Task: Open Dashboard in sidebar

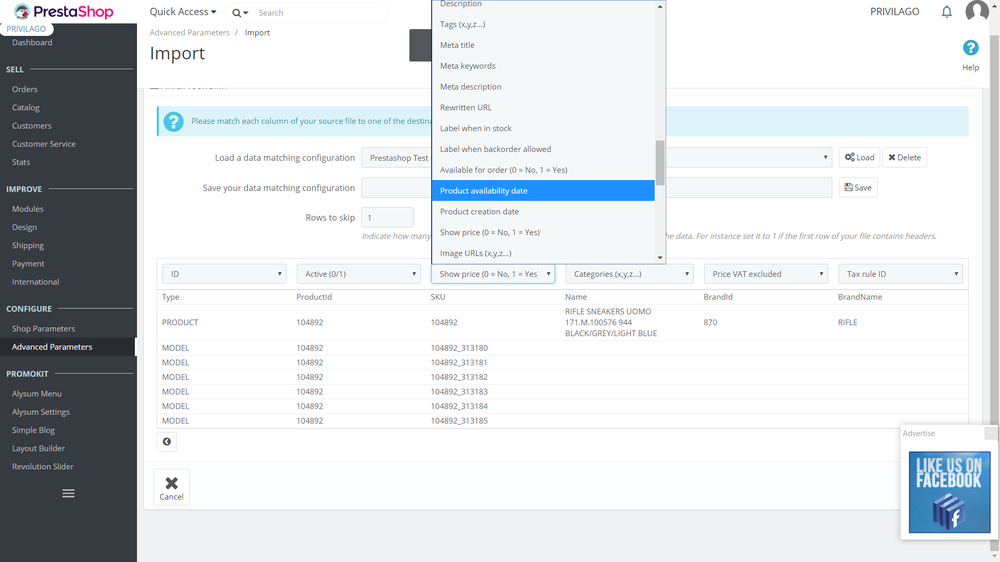Action: tap(32, 42)
